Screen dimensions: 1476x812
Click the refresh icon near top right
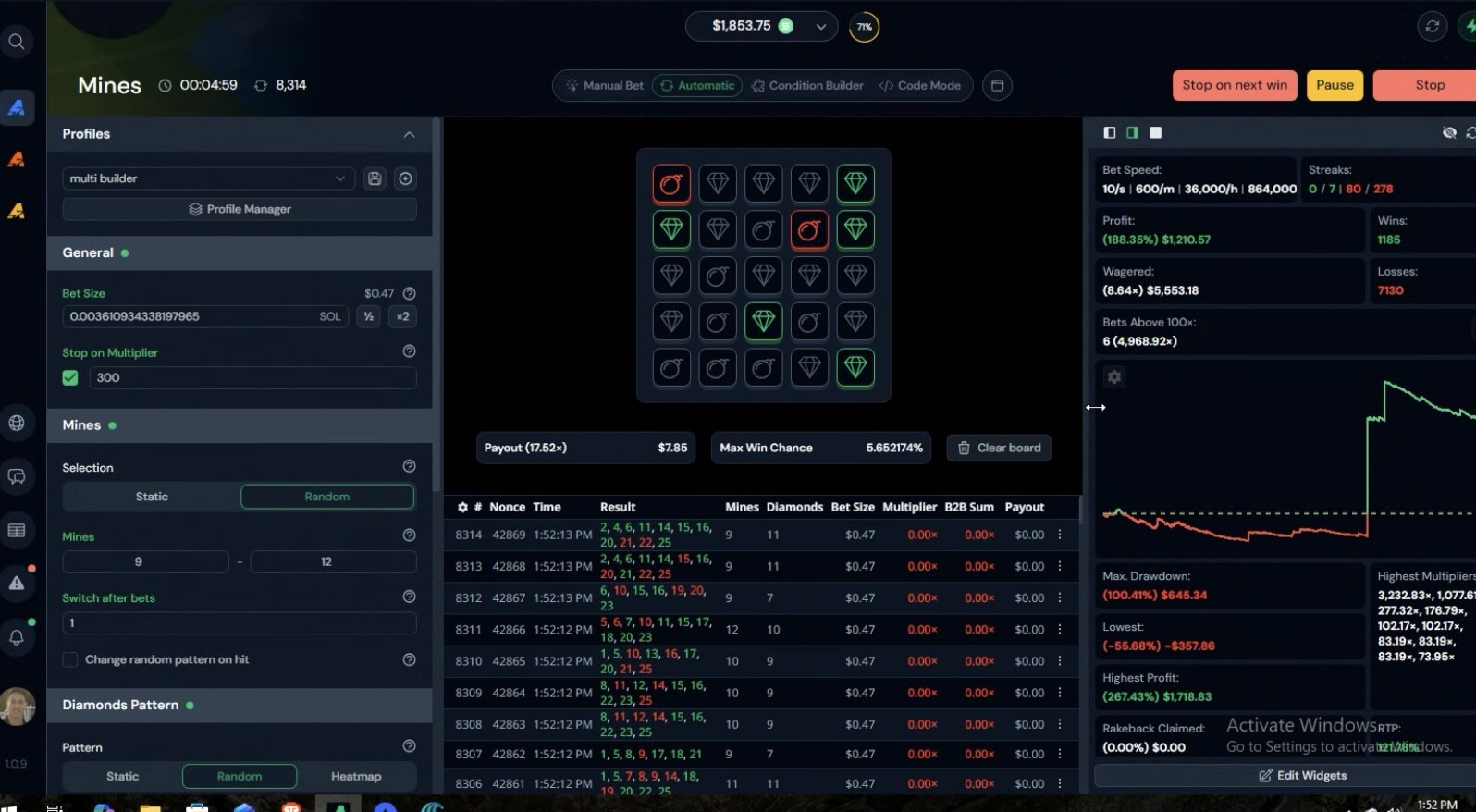pos(1432,26)
